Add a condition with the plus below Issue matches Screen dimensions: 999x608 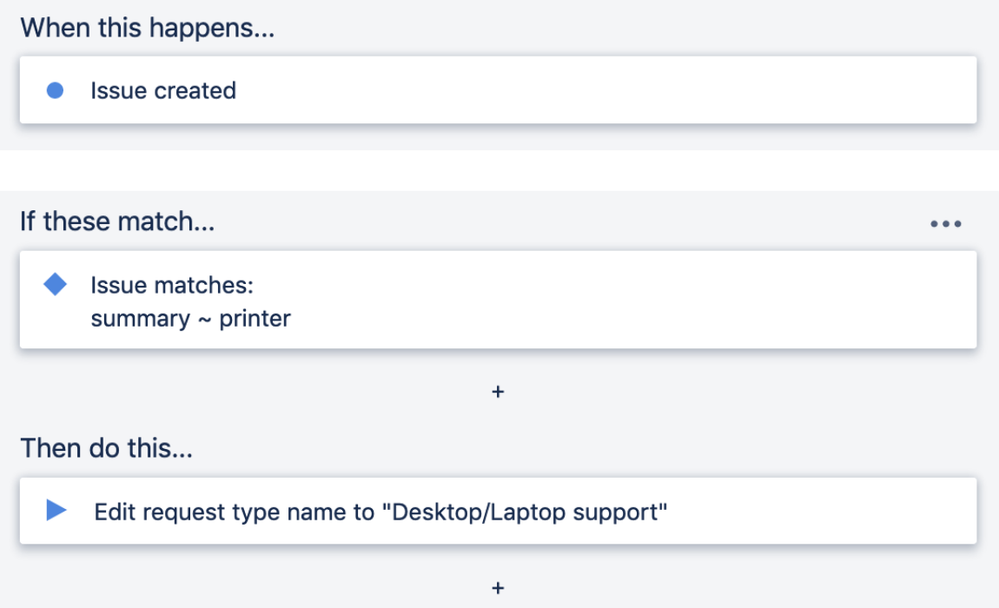[498, 392]
